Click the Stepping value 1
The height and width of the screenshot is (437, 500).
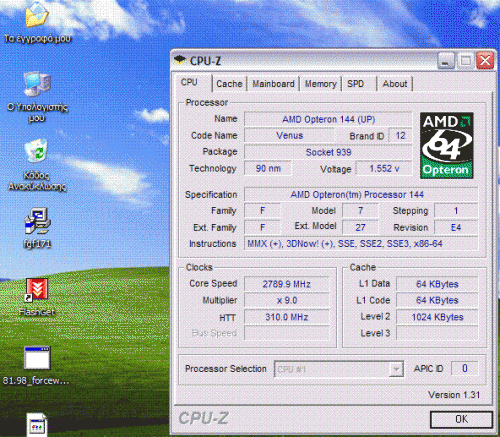click(456, 211)
